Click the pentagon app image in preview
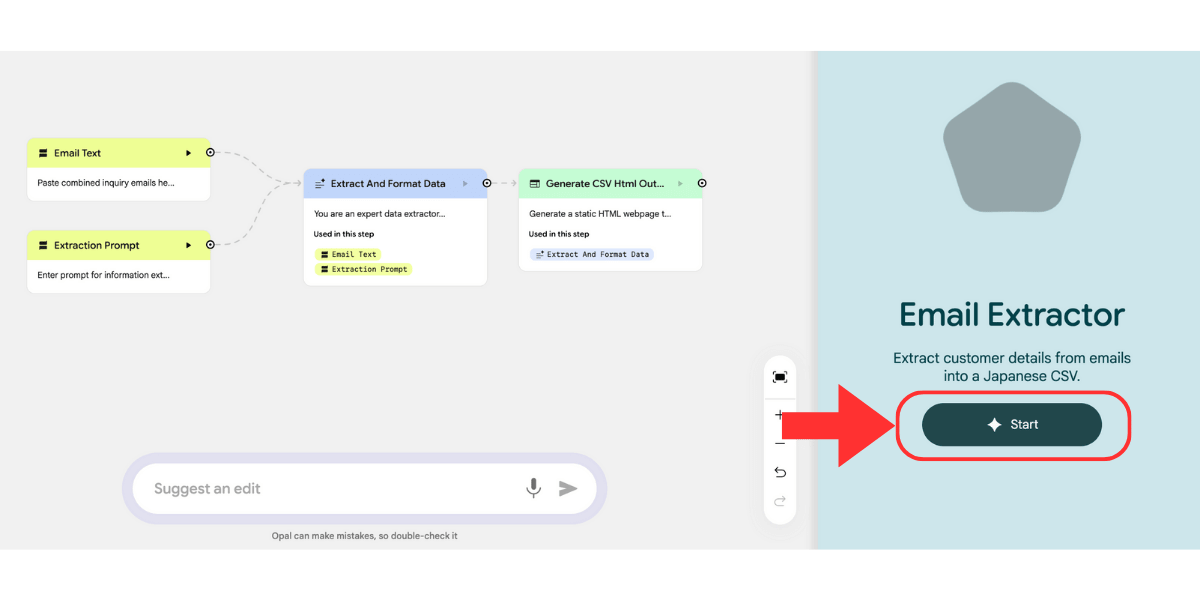This screenshot has width=1200, height=600. (x=1011, y=148)
